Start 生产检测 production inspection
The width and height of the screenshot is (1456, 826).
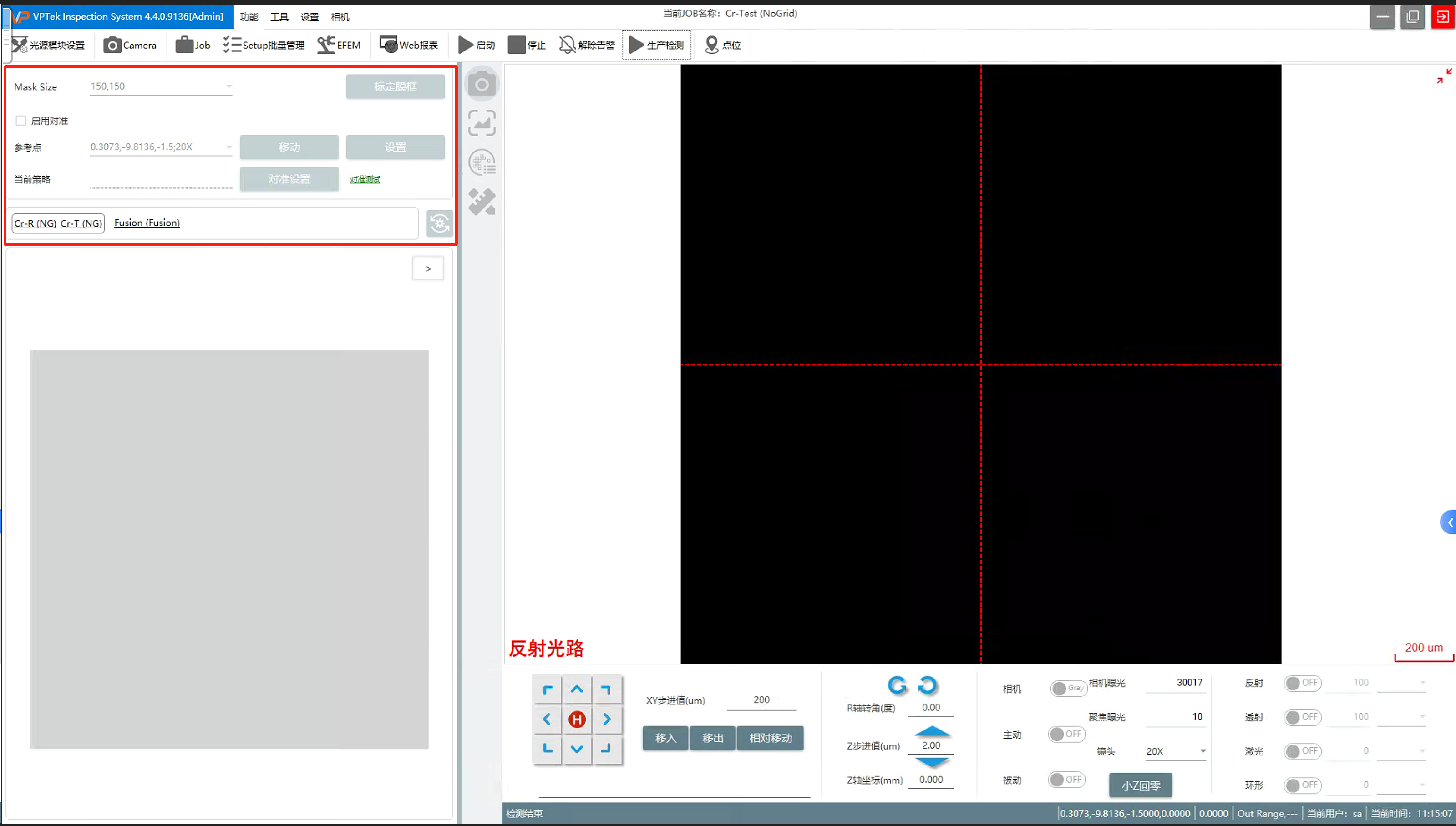(657, 45)
